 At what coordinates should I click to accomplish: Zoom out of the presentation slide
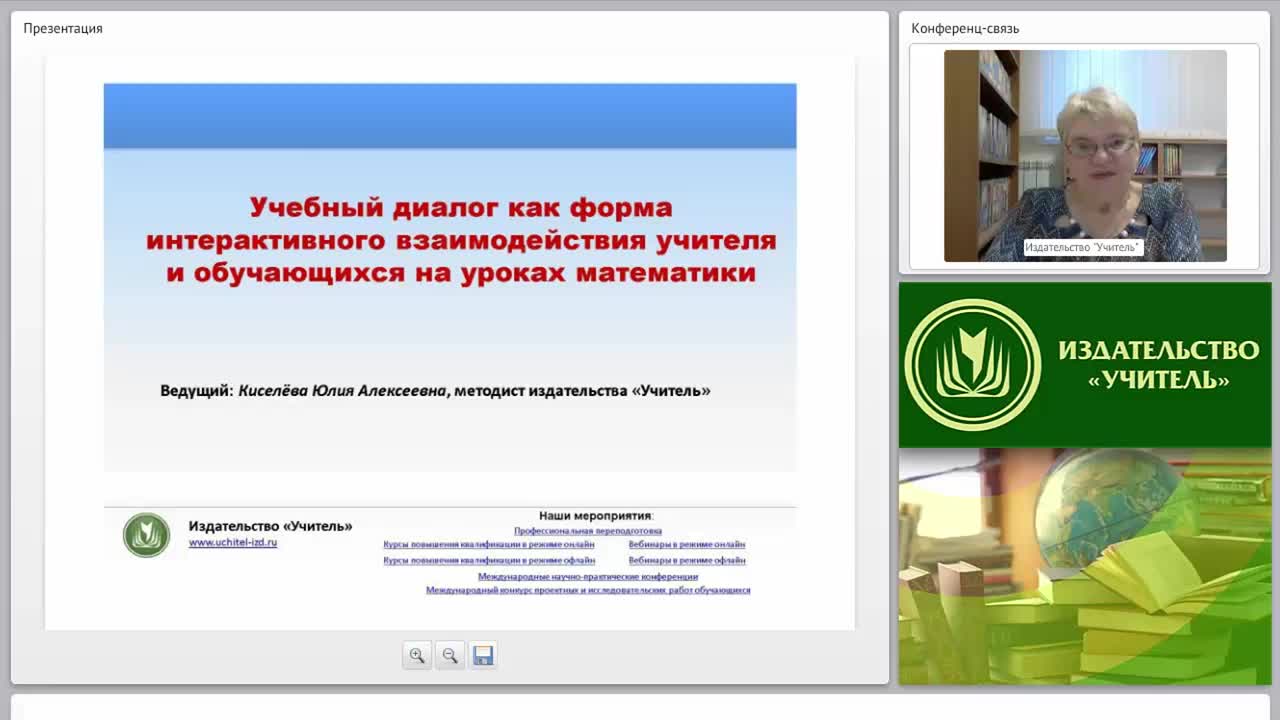450,655
